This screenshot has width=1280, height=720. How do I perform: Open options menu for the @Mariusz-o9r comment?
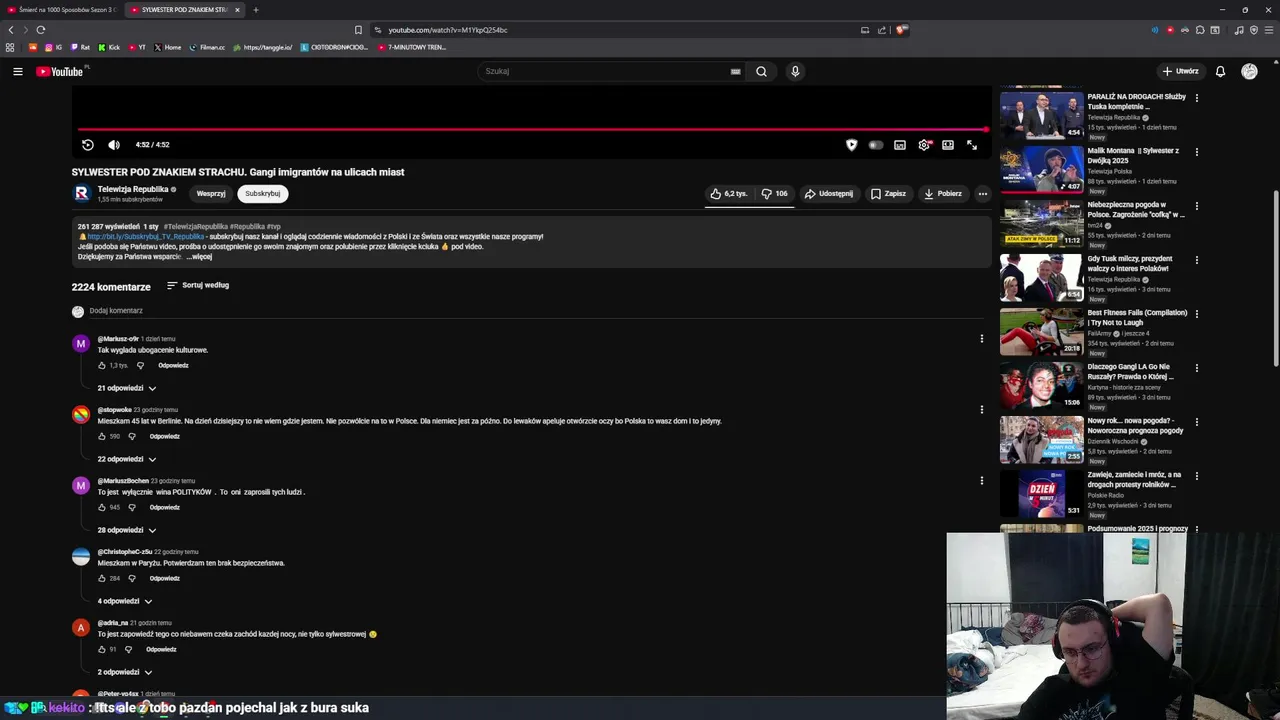tap(981, 339)
